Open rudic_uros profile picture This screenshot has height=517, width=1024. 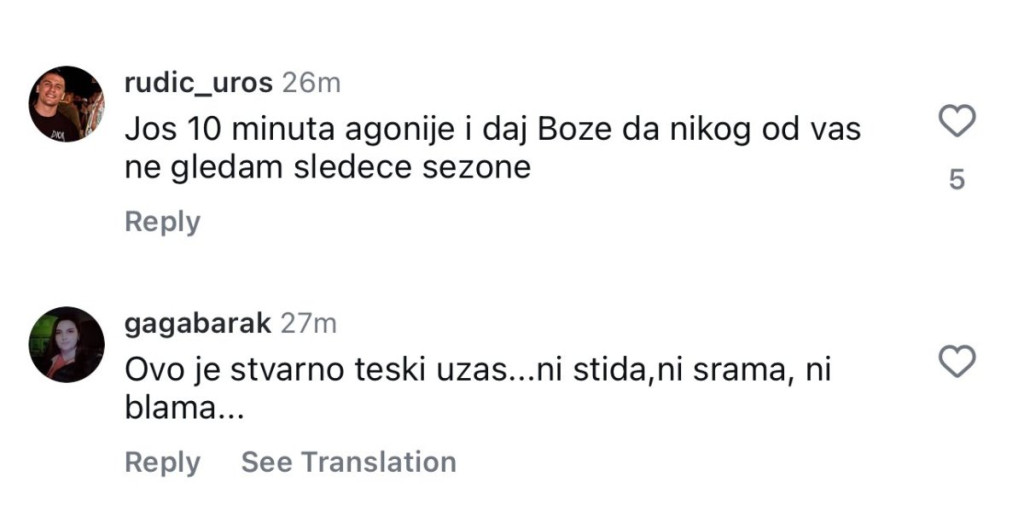pyautogui.click(x=66, y=104)
